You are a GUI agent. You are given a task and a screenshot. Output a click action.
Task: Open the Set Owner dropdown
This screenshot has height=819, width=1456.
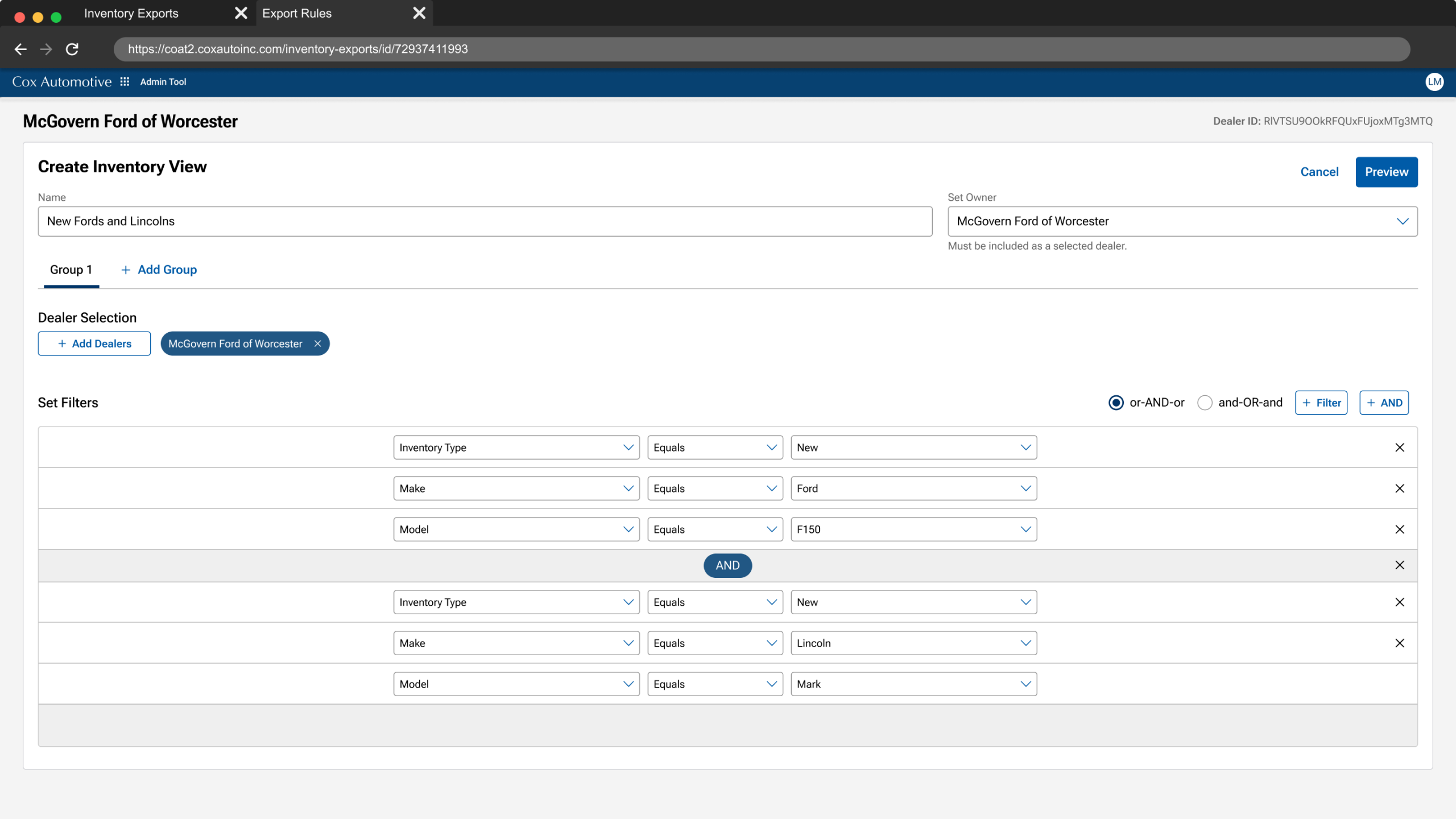coord(1182,221)
